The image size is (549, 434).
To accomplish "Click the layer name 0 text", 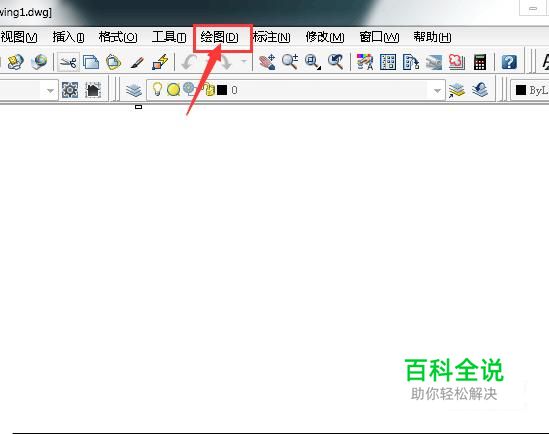I will [x=234, y=90].
